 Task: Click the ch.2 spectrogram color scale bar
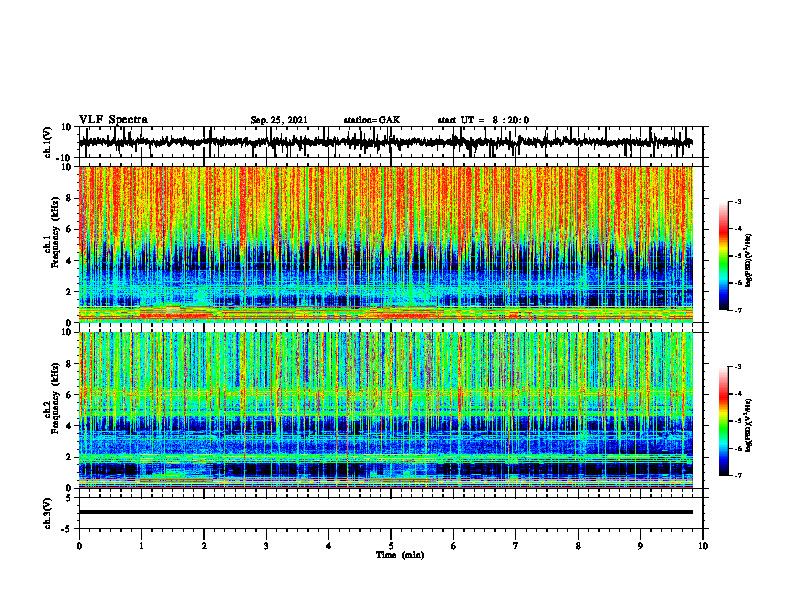(x=724, y=421)
